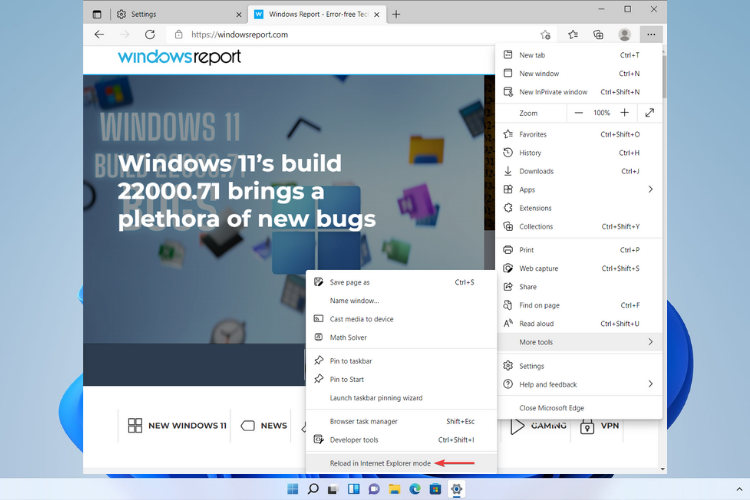Open the Favorites toolbar icon

(573, 34)
